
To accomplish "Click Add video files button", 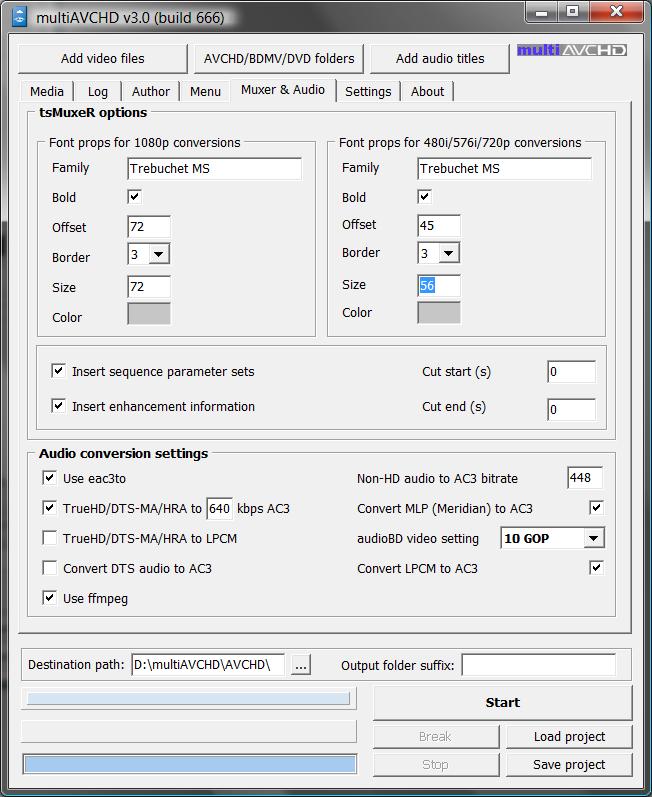I will pos(103,59).
